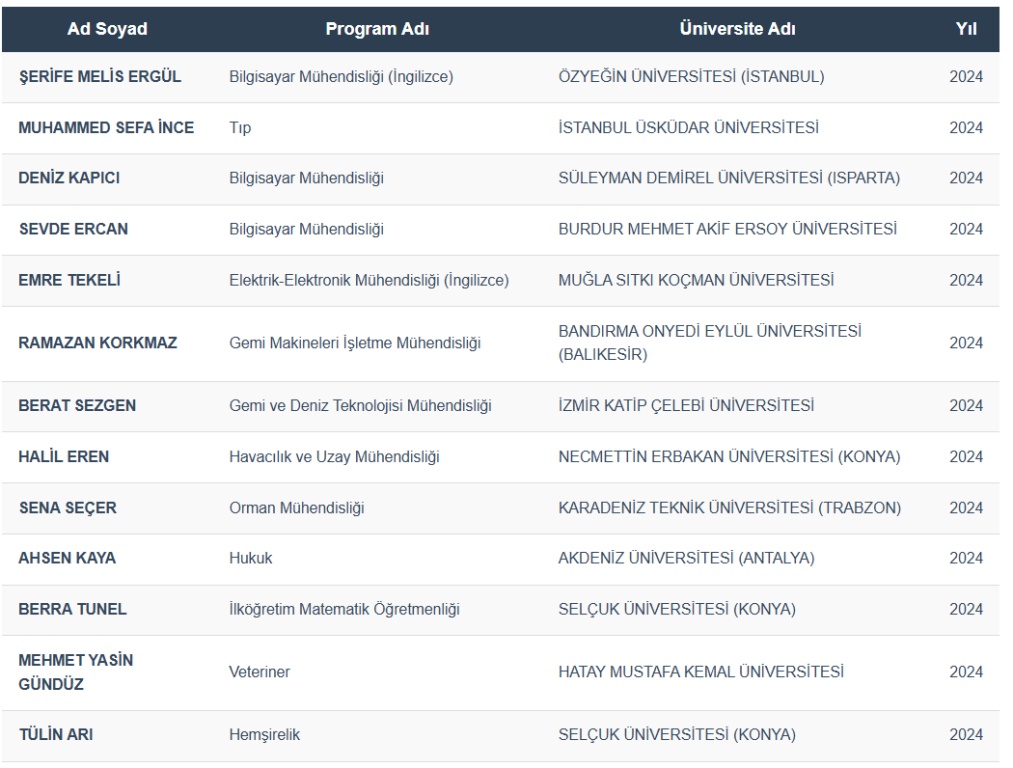Click the Tıp program cell
Image resolution: width=1013 pixels, height=768 pixels.
click(x=239, y=128)
